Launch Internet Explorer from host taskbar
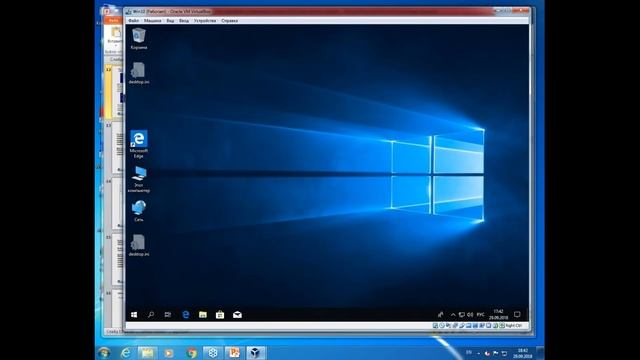This screenshot has width=640, height=360. pos(126,353)
